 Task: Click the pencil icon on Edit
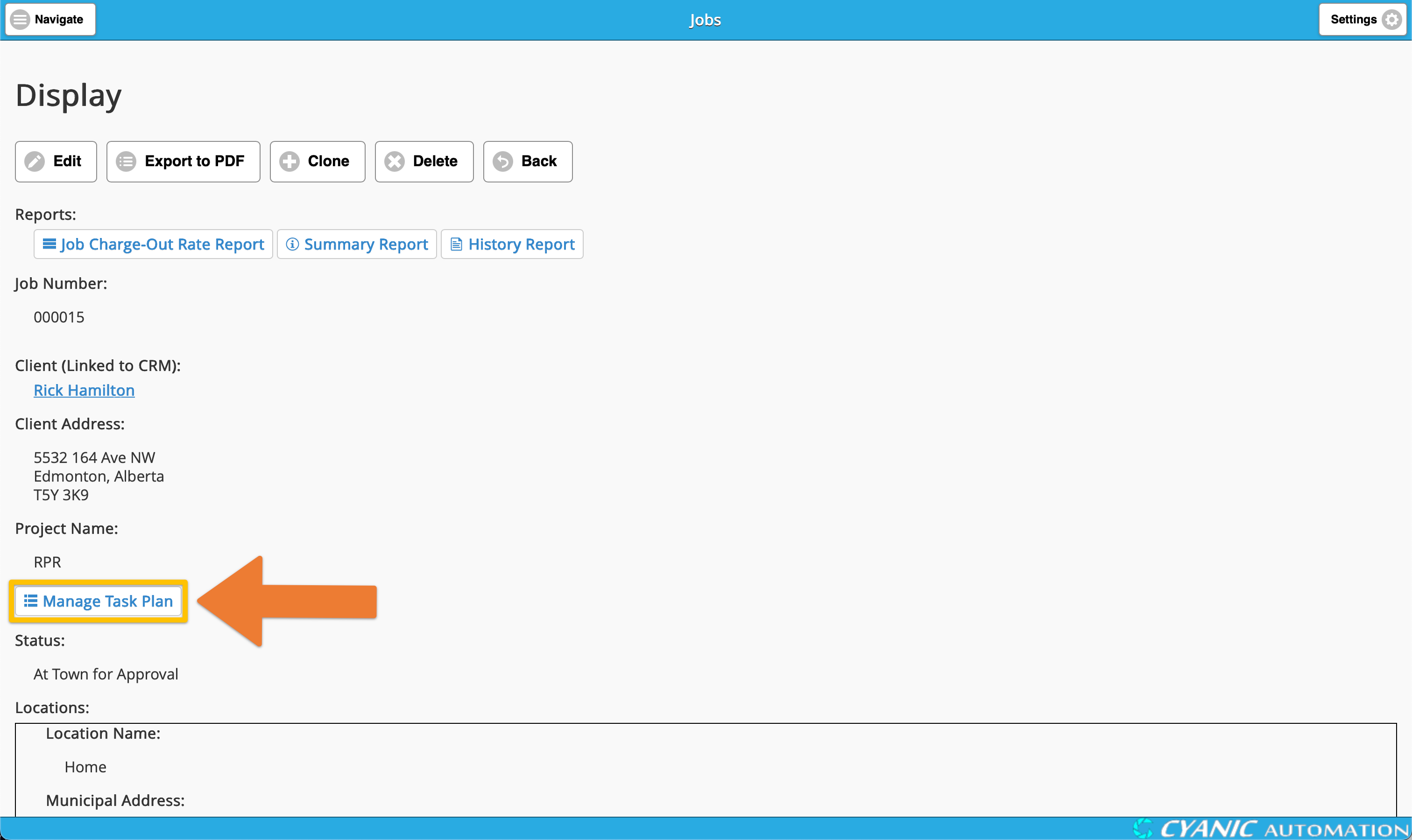[x=35, y=161]
